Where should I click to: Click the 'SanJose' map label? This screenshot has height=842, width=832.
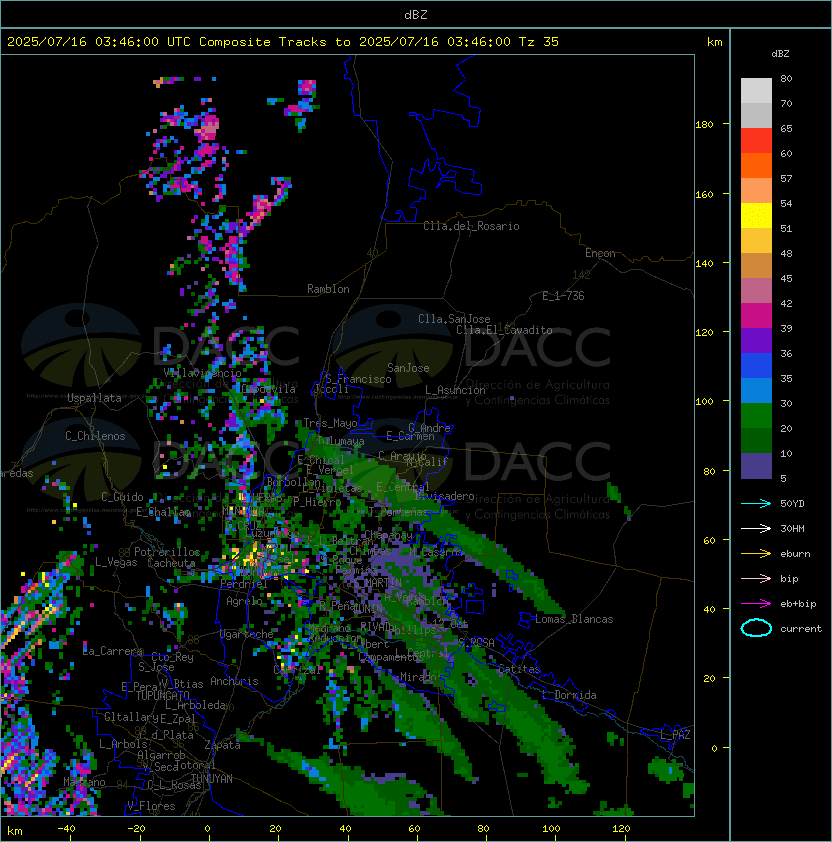(408, 368)
